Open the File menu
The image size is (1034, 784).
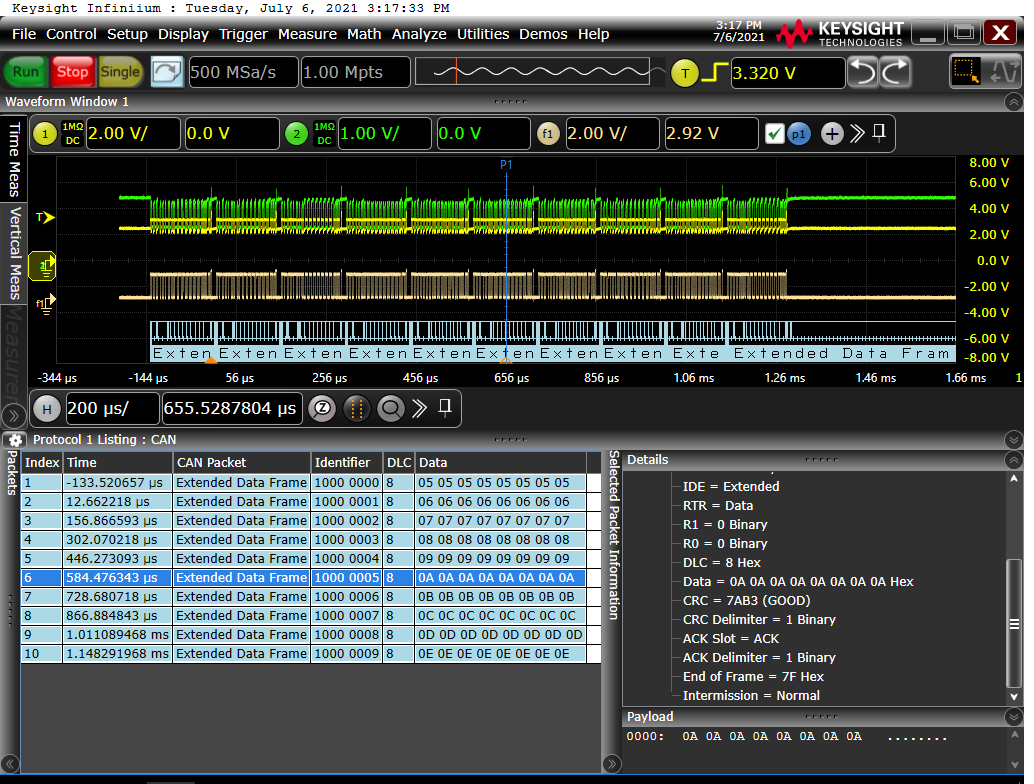[24, 34]
